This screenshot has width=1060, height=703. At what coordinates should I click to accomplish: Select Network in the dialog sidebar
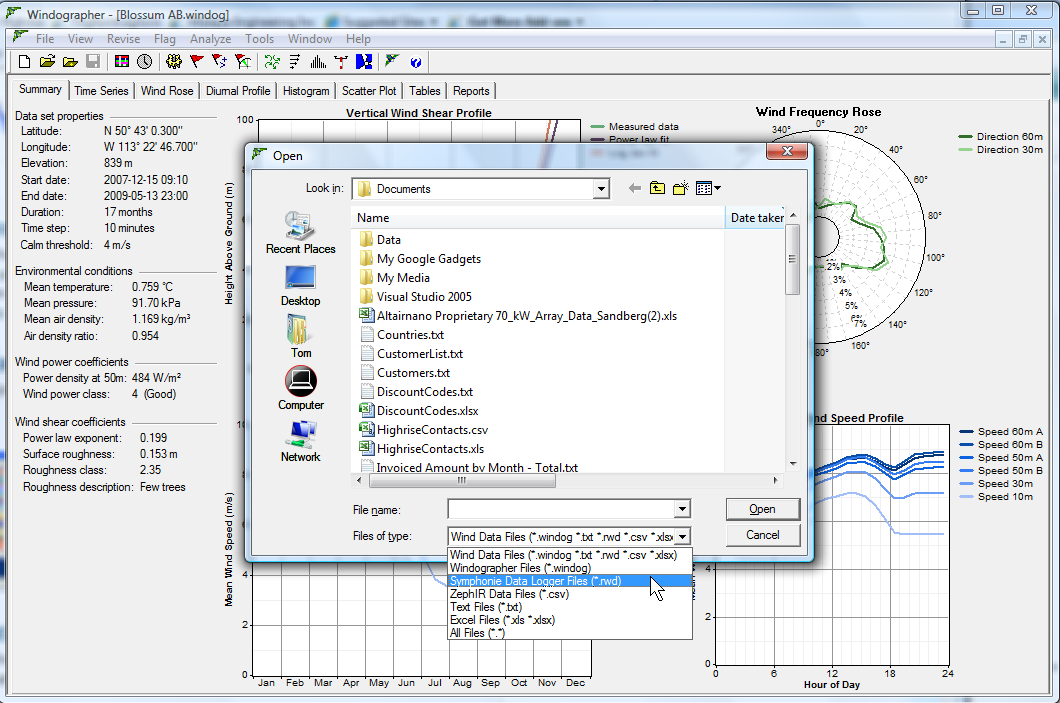pos(301,441)
